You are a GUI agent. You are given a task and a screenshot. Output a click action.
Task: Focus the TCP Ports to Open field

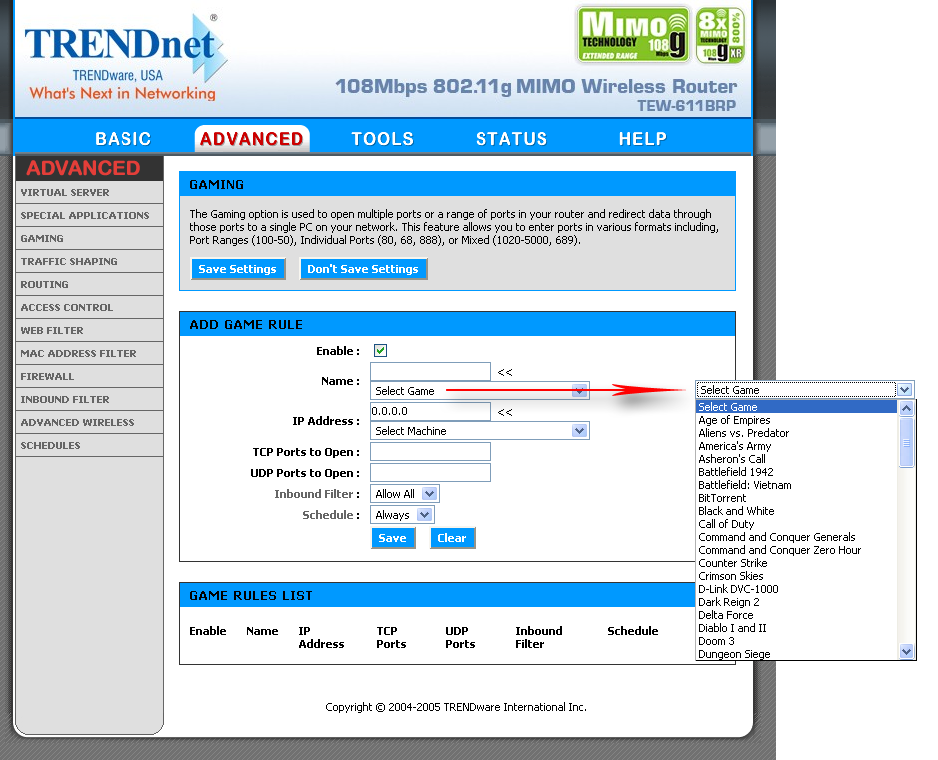(x=430, y=451)
